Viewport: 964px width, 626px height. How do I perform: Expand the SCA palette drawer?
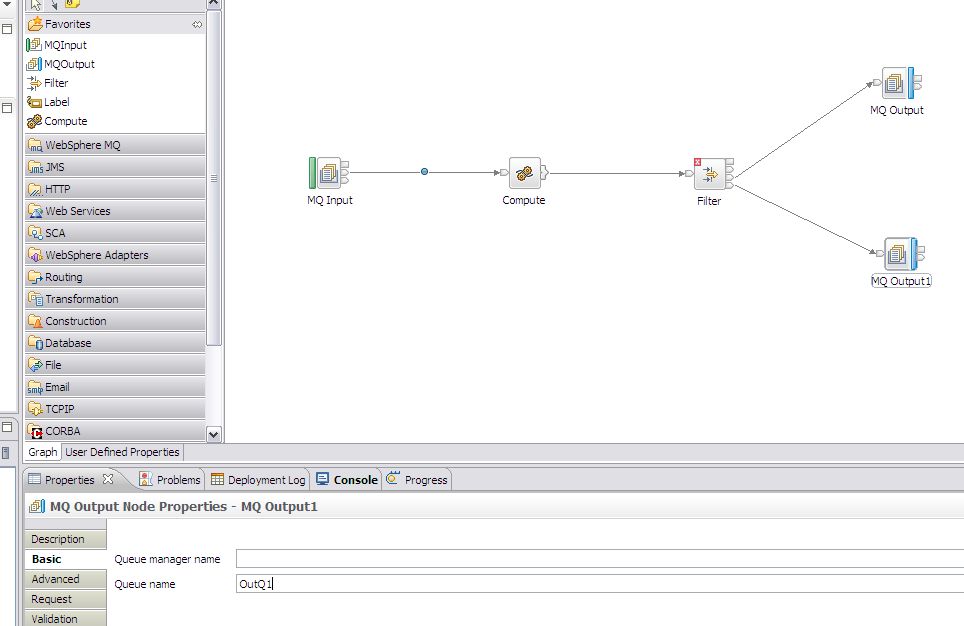pyautogui.click(x=115, y=233)
